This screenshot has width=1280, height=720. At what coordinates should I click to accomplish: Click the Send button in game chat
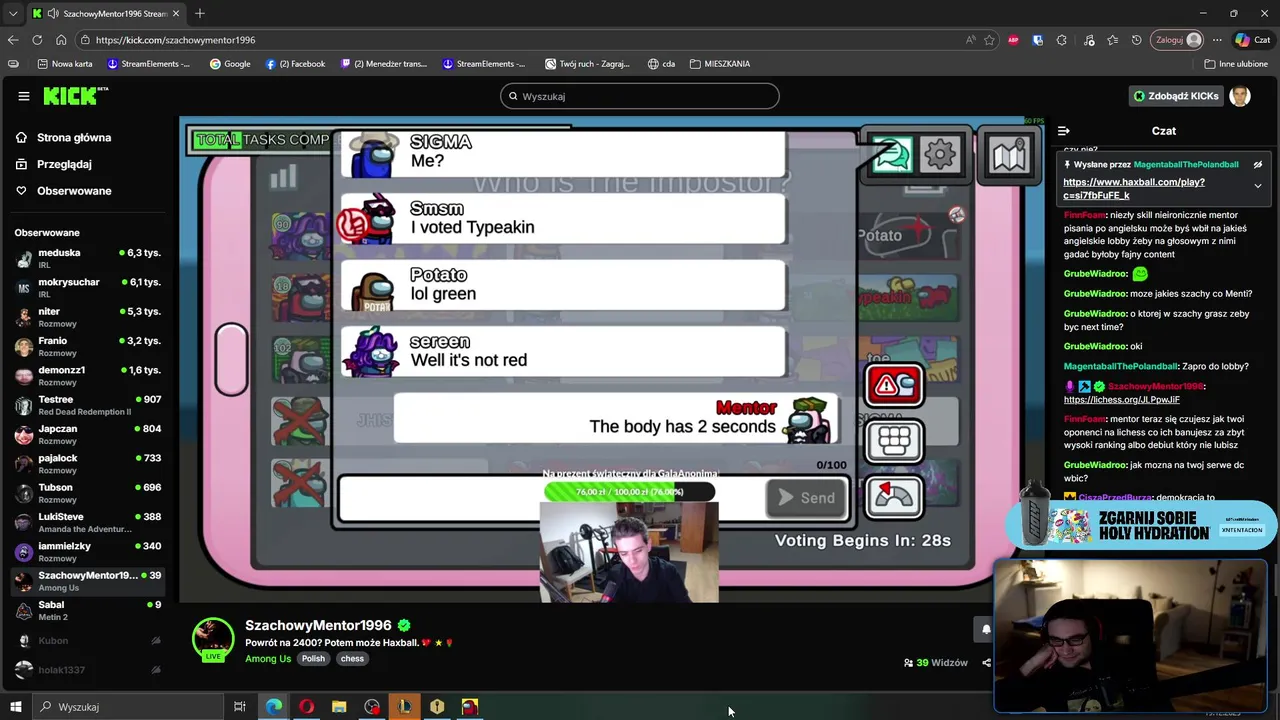click(805, 498)
